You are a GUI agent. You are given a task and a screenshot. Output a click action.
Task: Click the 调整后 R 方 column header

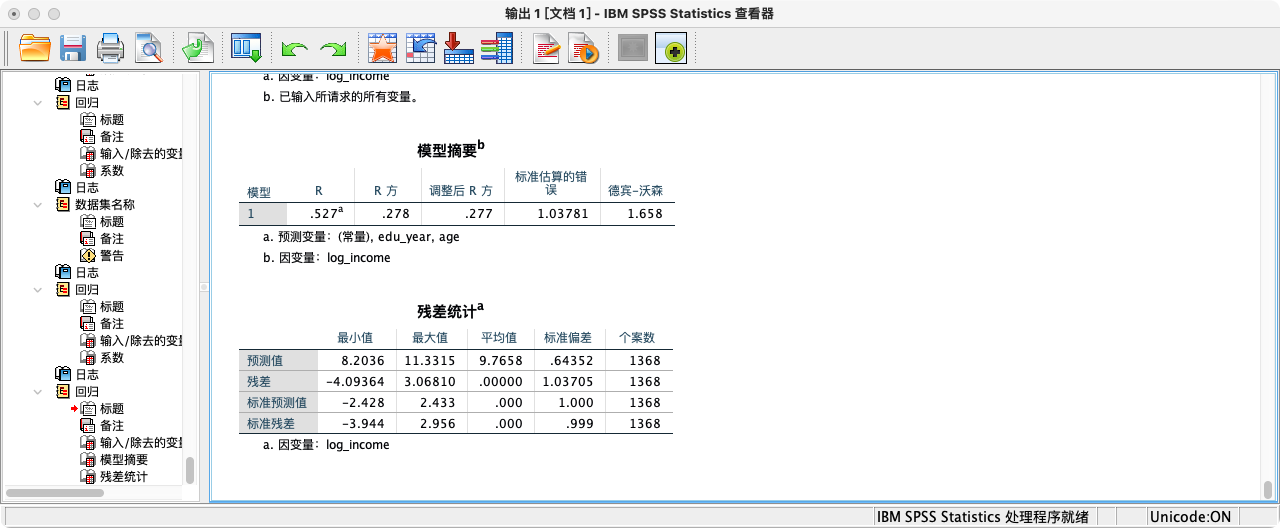tap(461, 190)
